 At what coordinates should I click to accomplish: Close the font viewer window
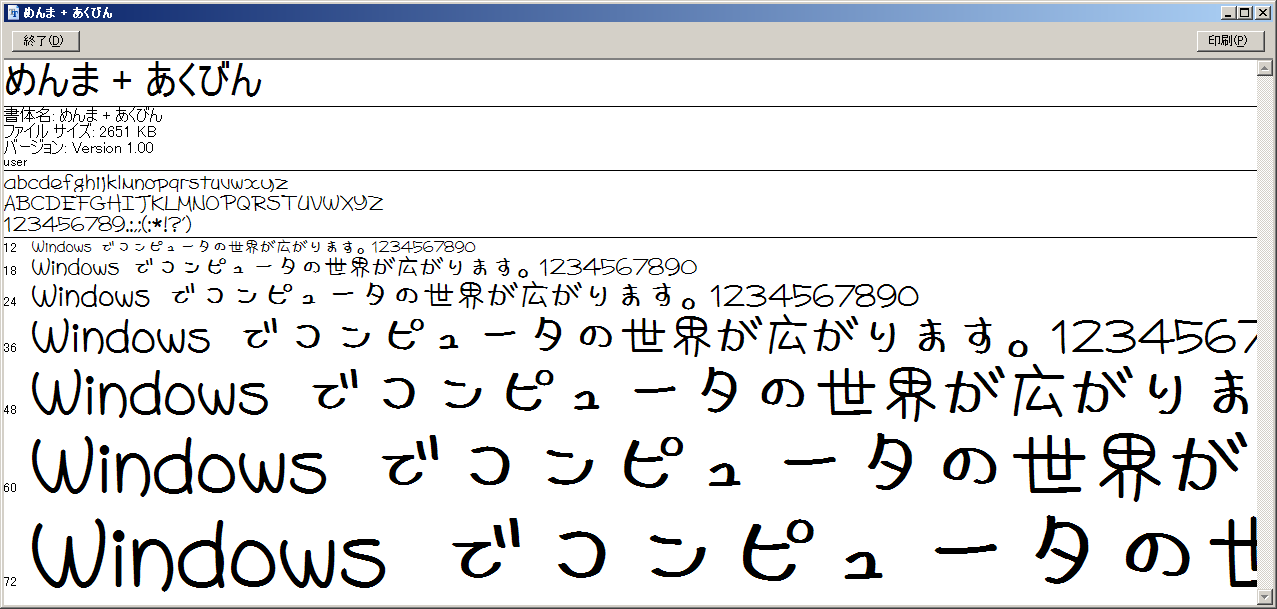1262,13
